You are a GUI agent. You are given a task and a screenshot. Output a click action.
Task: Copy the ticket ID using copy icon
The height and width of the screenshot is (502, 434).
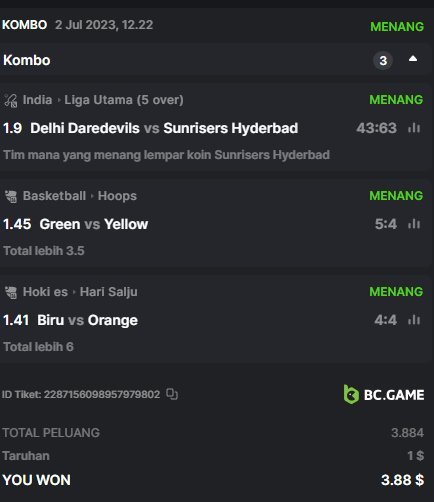(172, 394)
